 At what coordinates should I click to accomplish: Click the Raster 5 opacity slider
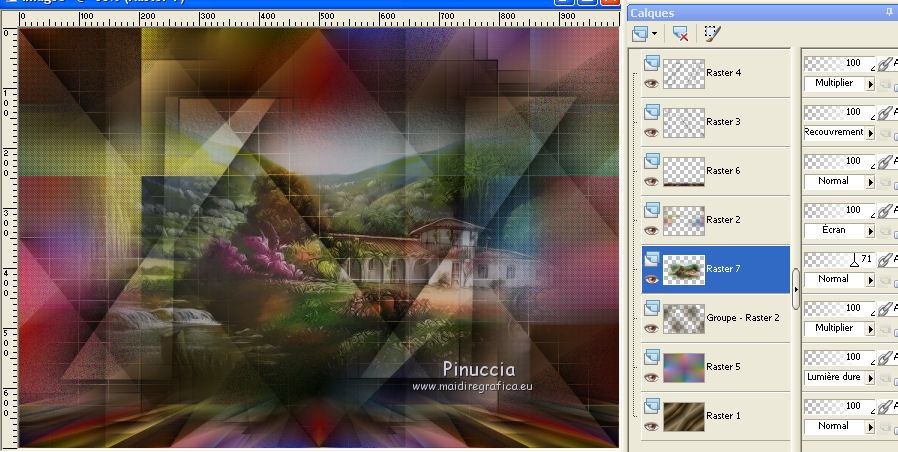pos(840,357)
